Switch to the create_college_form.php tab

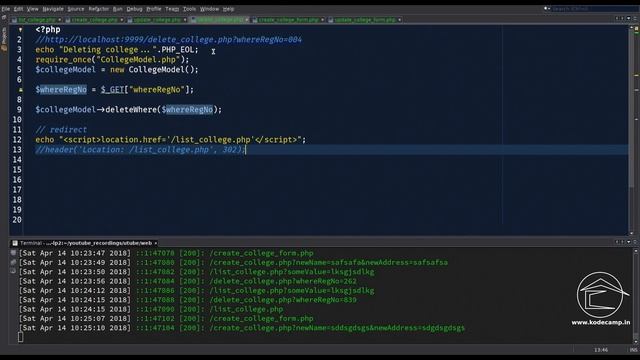(288, 20)
